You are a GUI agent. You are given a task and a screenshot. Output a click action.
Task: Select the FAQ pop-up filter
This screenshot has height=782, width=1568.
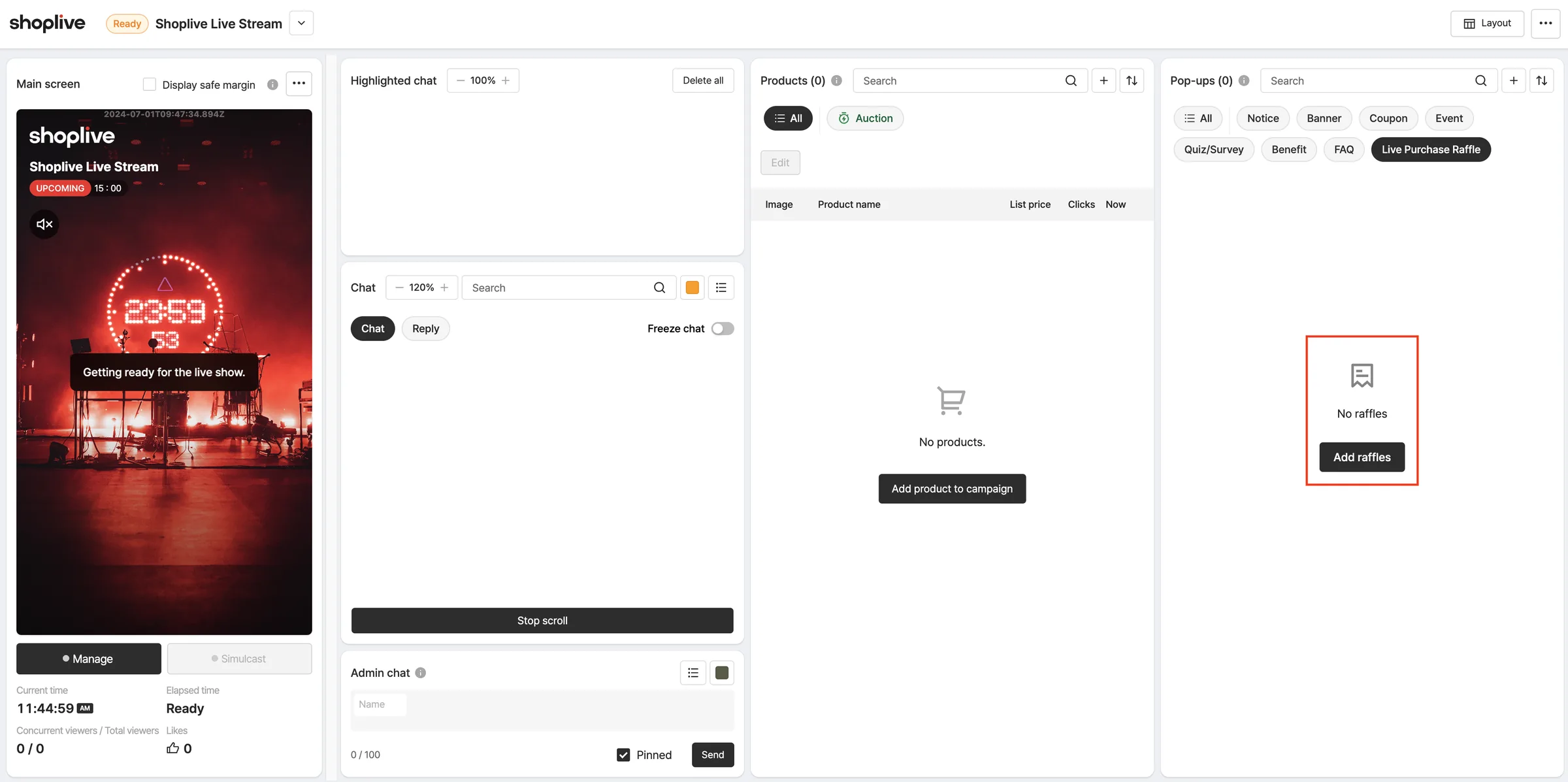point(1343,150)
